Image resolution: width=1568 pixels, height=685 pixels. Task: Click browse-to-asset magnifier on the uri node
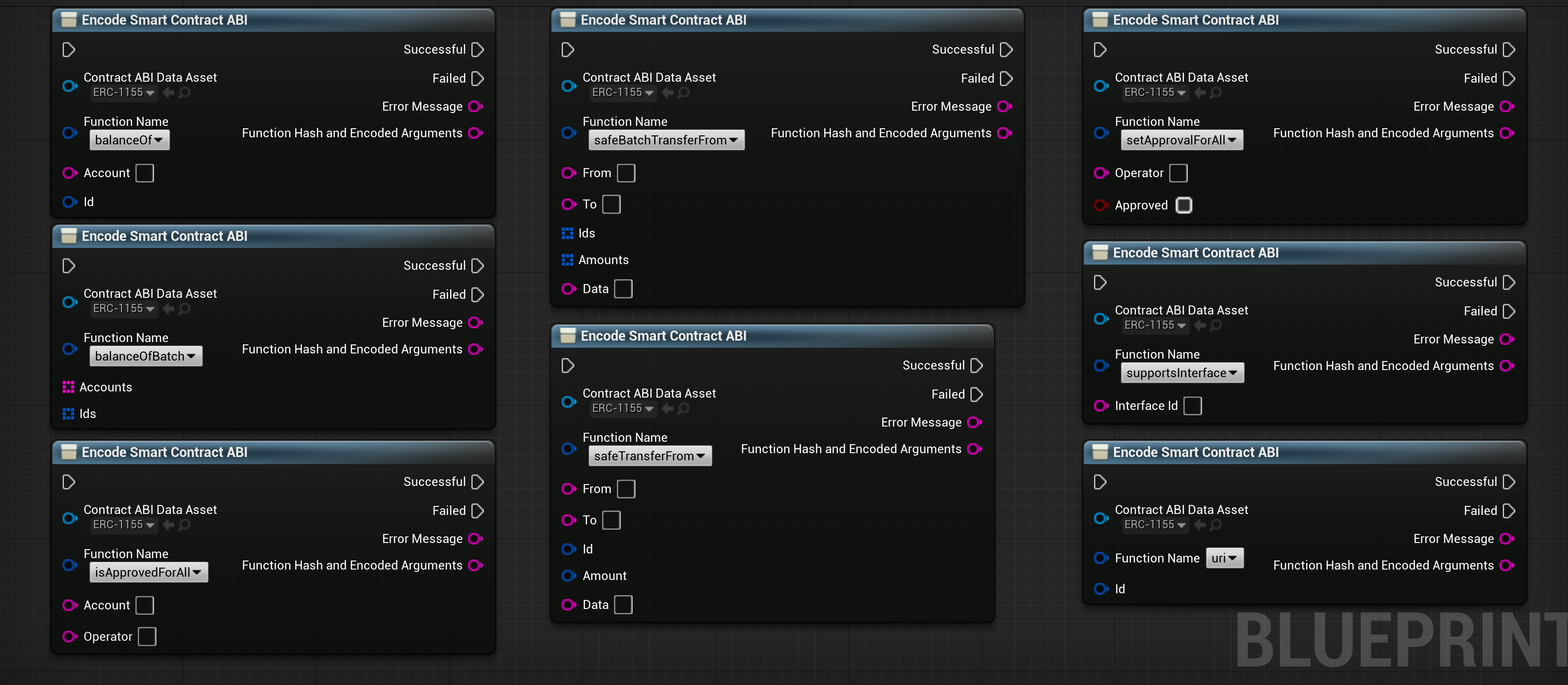1215,524
